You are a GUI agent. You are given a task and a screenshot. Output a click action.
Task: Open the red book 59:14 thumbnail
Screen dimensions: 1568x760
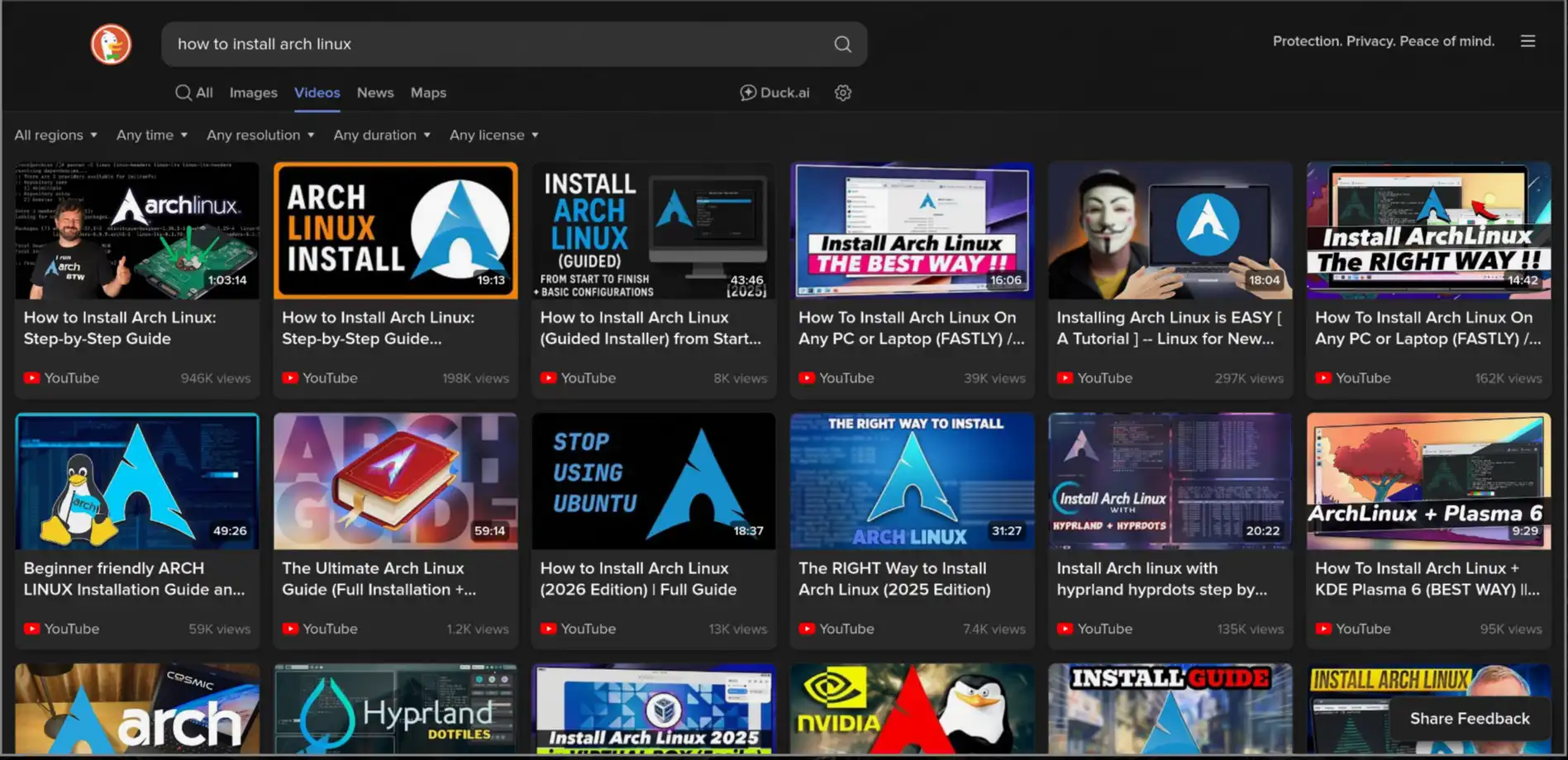pos(396,482)
